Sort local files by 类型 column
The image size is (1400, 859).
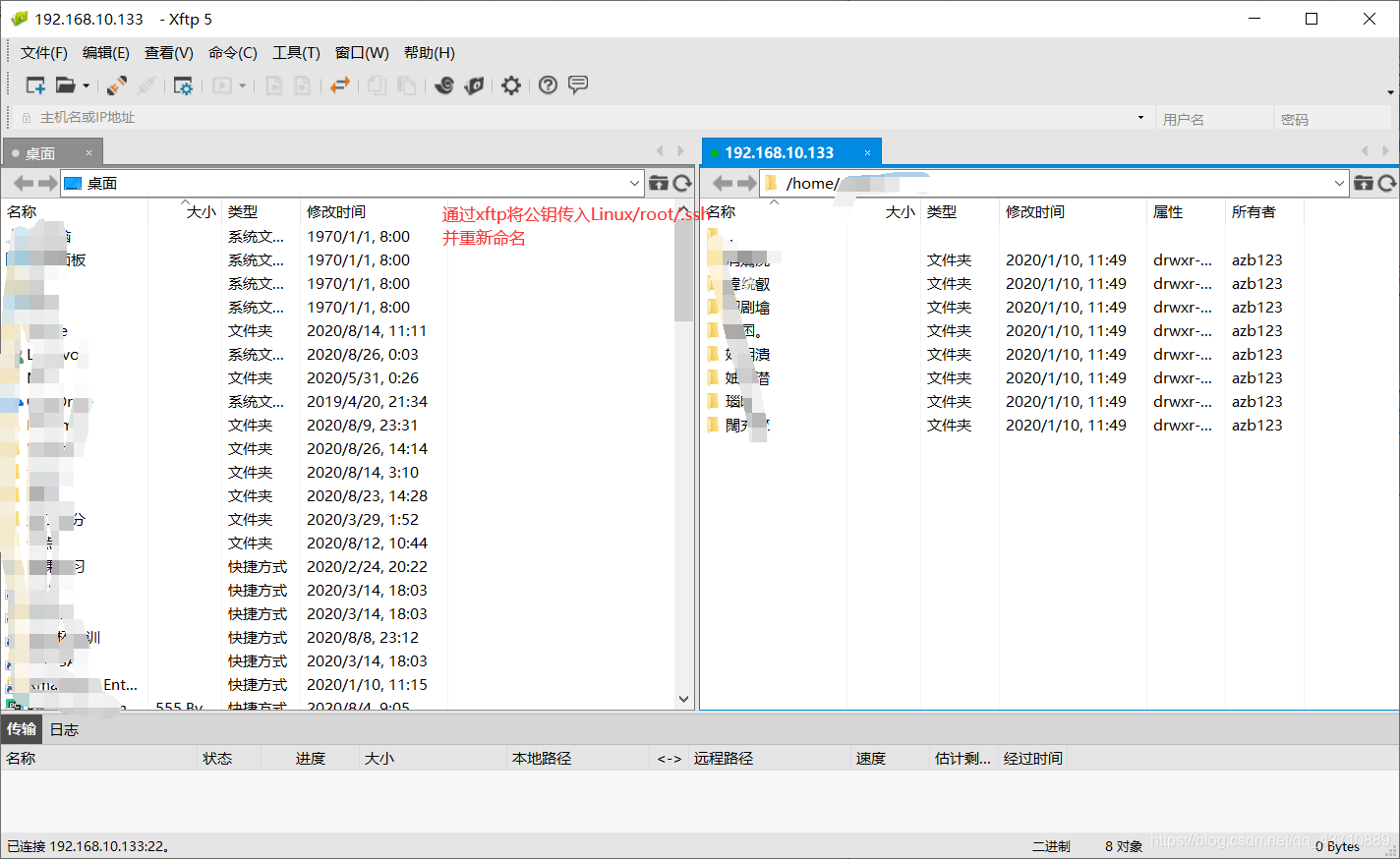point(261,211)
